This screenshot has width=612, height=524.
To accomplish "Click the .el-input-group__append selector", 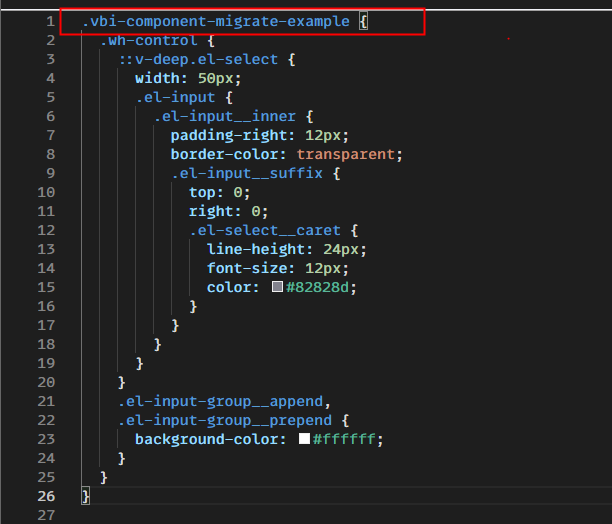I will [x=221, y=401].
